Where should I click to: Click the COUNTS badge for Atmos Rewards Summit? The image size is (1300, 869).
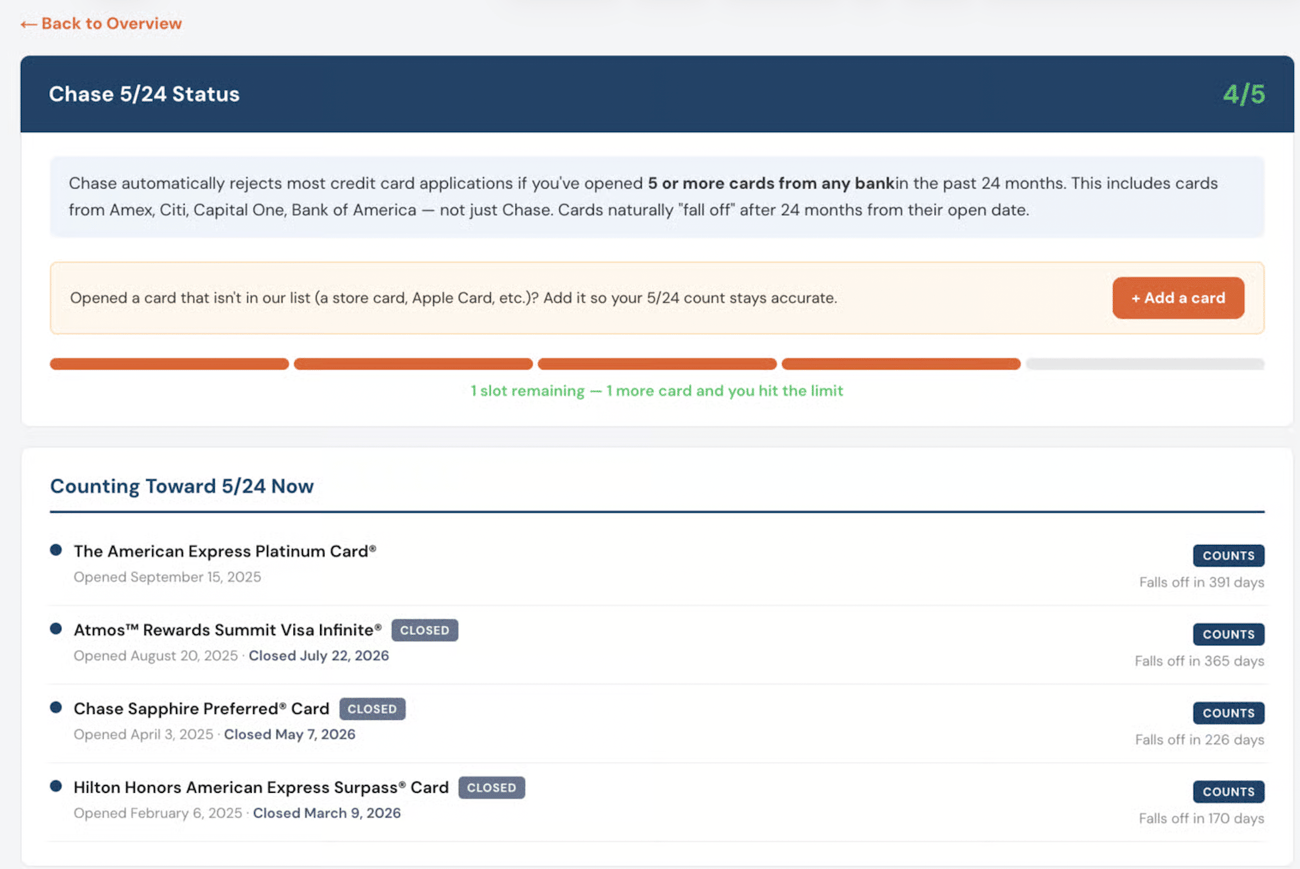1228,634
